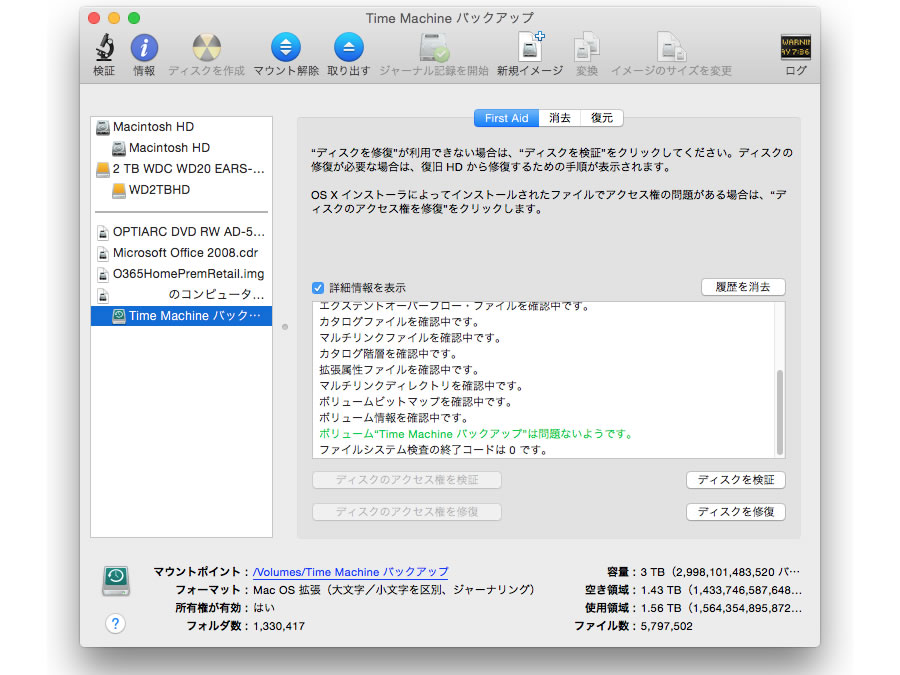Select the のコンピュータ disk image entry

pos(181,295)
